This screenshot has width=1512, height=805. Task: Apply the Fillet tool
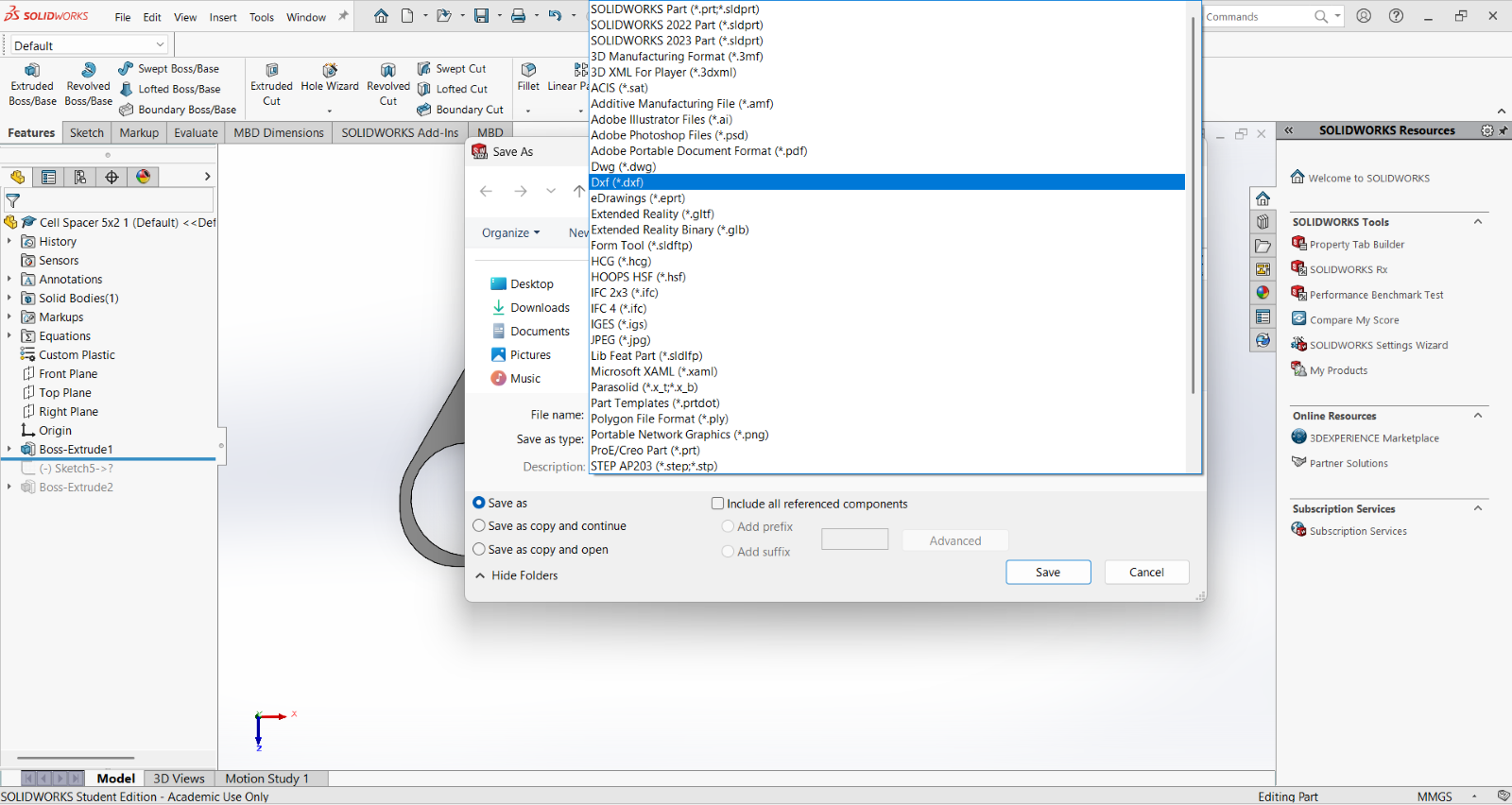tap(528, 77)
